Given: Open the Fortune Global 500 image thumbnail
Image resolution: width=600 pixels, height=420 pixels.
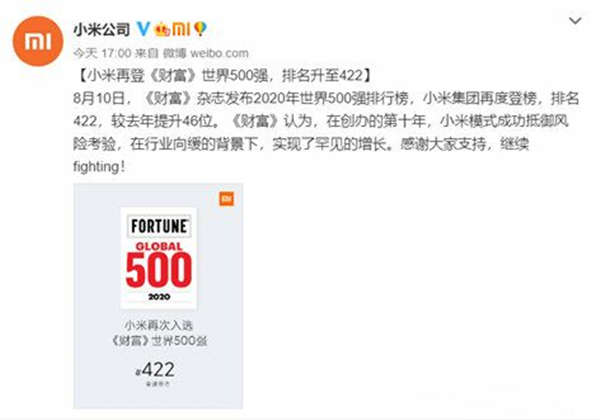Looking at the screenshot, I should tap(158, 296).
